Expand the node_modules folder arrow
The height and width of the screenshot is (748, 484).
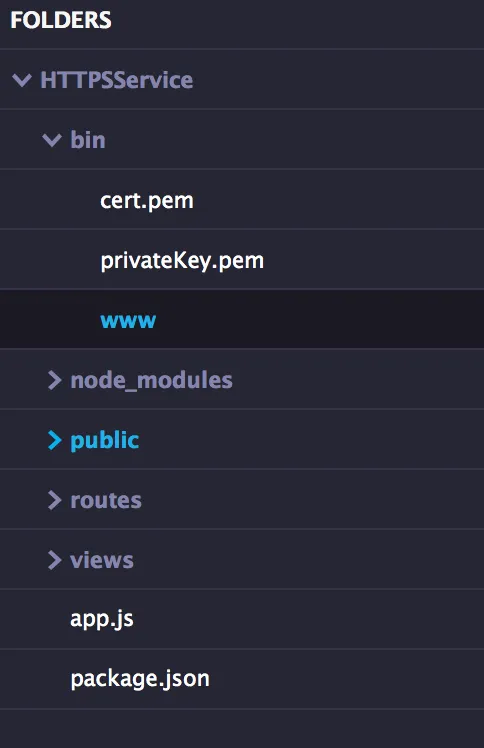pyautogui.click(x=55, y=380)
